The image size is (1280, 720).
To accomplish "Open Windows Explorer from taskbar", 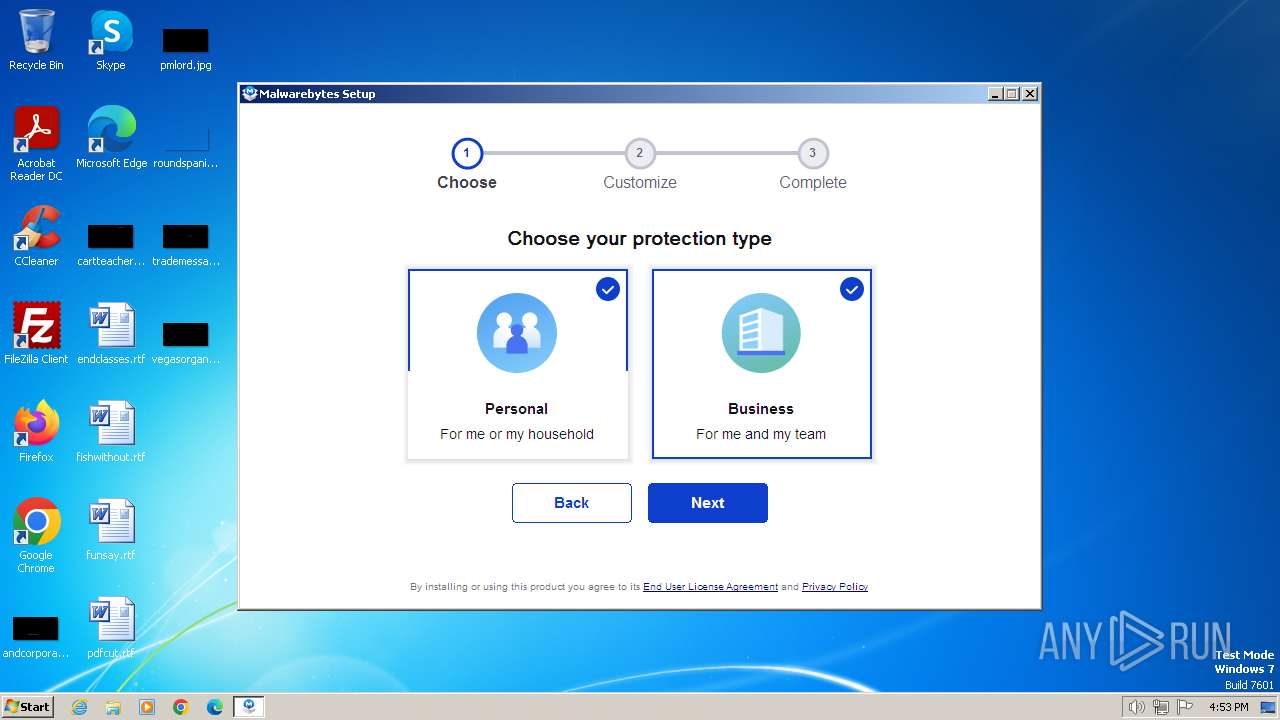I will pyautogui.click(x=113, y=707).
